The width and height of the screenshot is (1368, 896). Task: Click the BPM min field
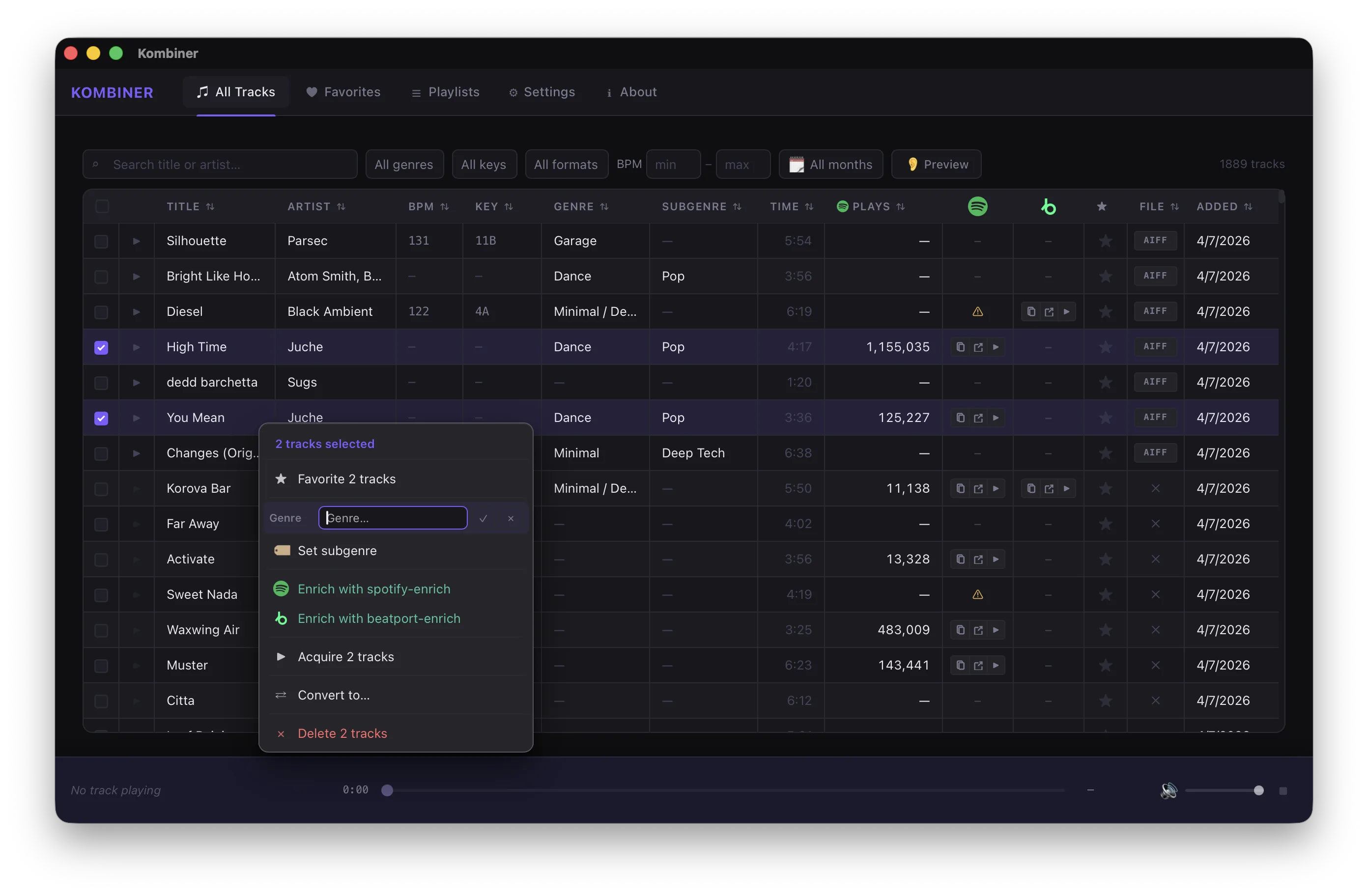point(673,165)
